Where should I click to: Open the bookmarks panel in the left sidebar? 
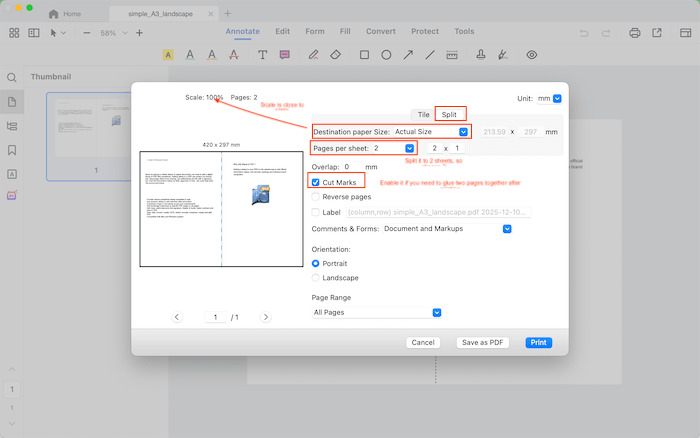12,150
